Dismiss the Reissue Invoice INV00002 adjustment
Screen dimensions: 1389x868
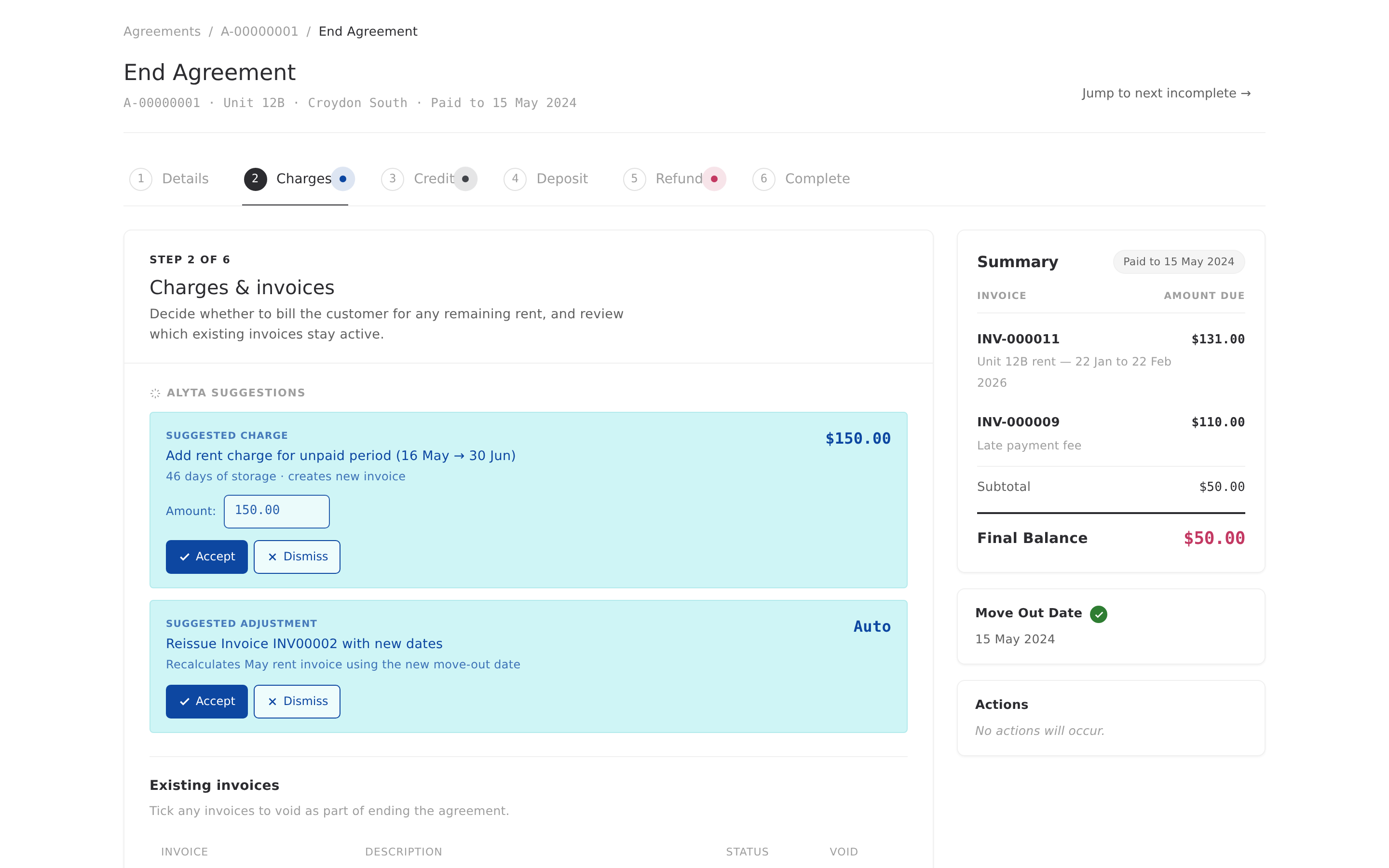coord(297,702)
